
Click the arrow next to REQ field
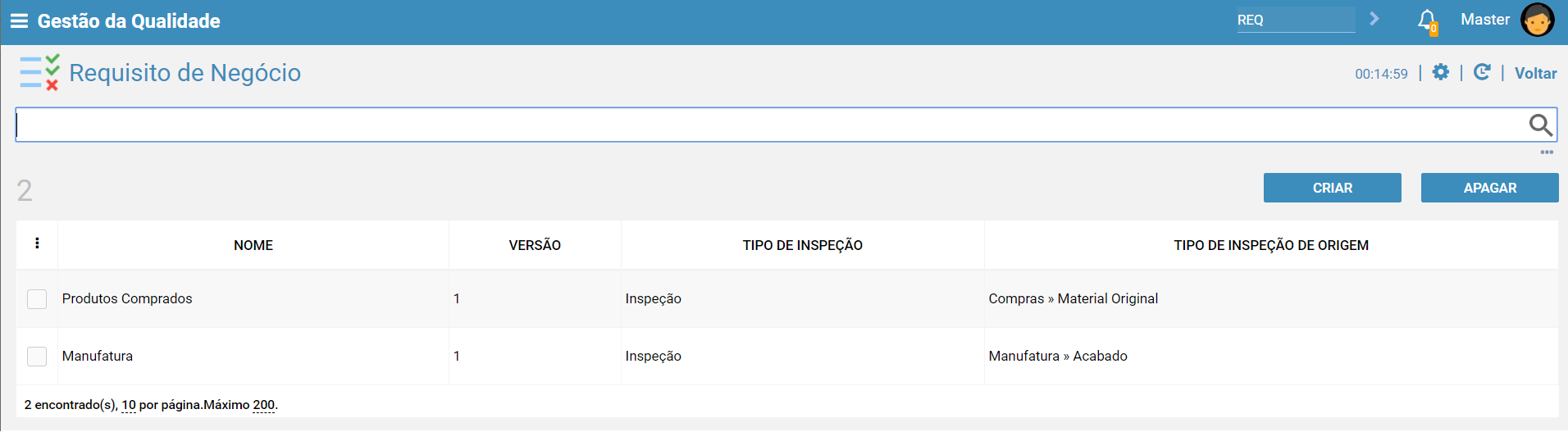(1374, 19)
